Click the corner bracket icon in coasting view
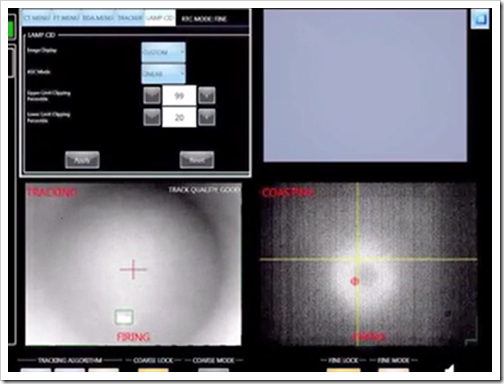 471,342
